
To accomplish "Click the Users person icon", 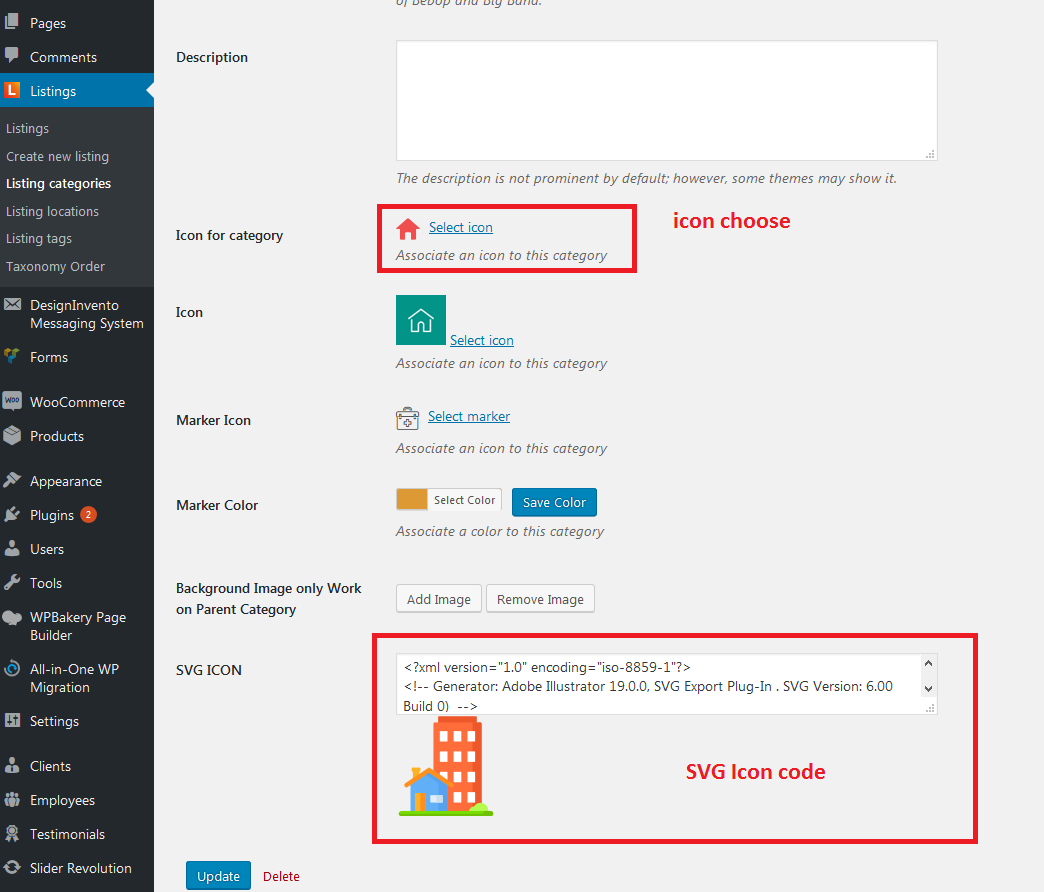I will click(12, 548).
